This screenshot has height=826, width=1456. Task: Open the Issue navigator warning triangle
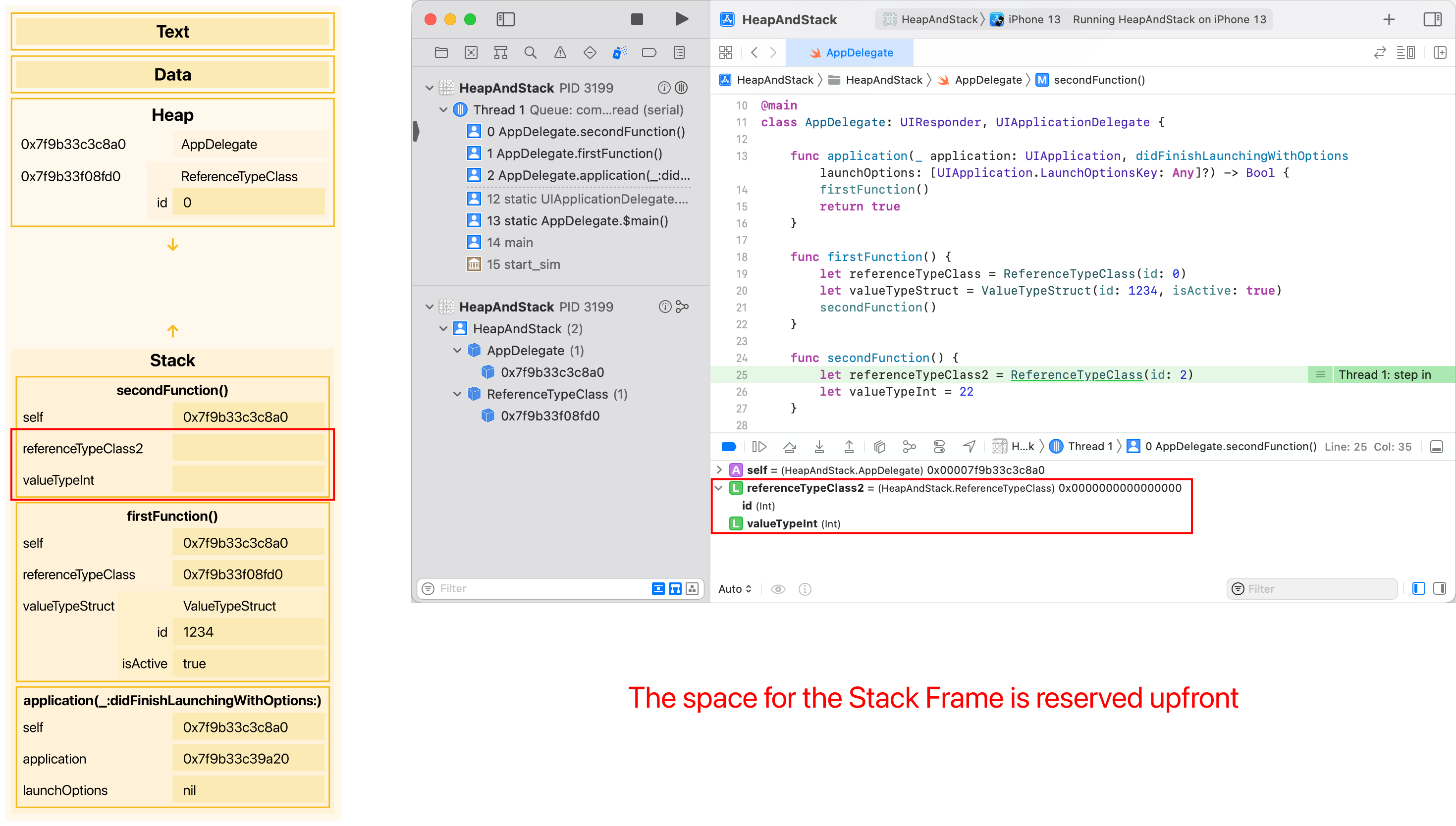click(x=560, y=52)
